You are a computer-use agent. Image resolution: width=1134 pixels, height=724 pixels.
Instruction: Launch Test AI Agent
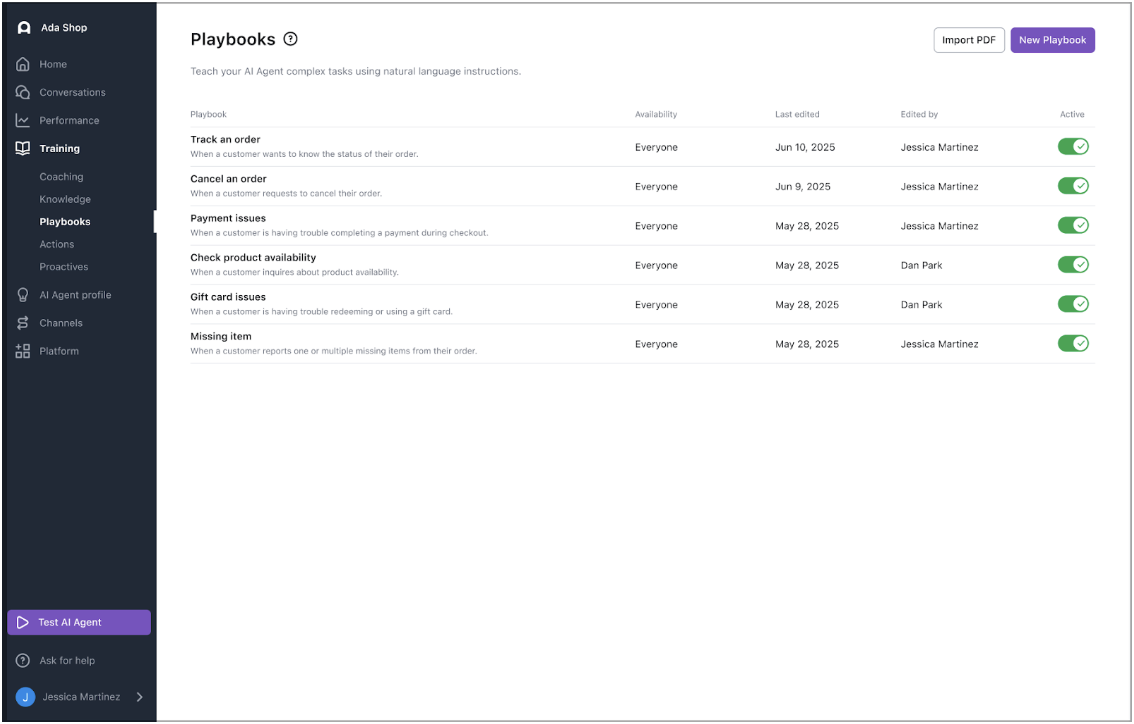tap(78, 622)
